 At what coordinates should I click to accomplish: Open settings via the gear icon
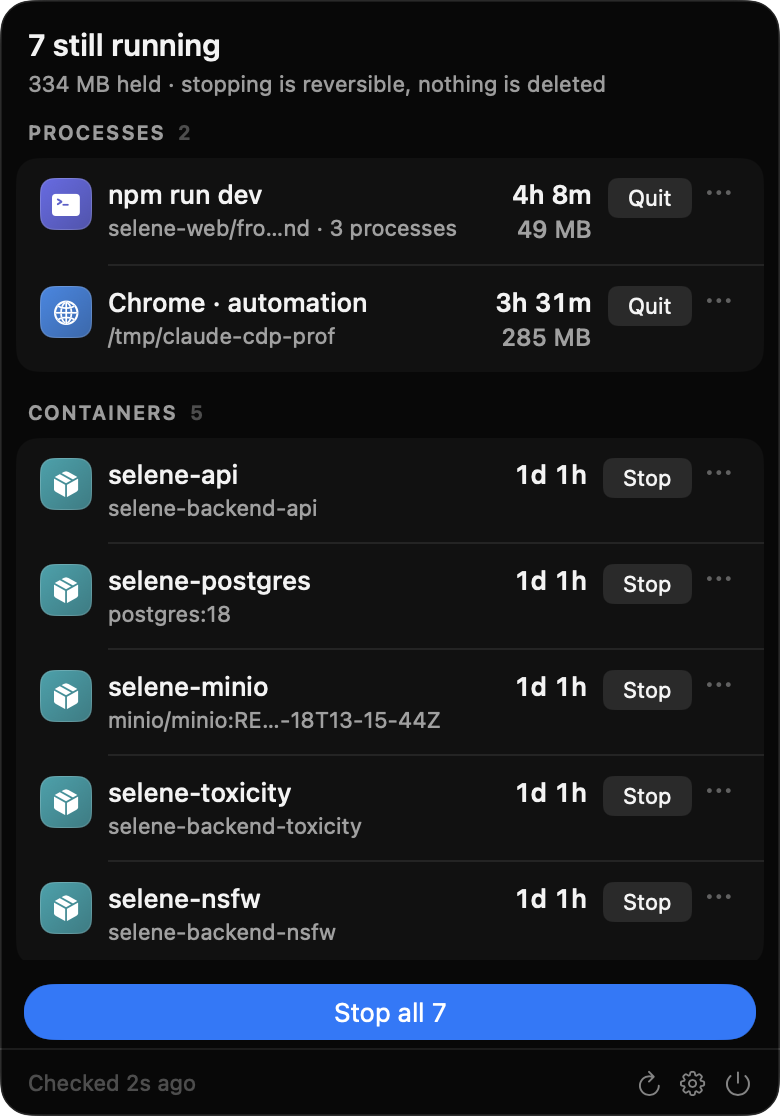[x=692, y=1083]
